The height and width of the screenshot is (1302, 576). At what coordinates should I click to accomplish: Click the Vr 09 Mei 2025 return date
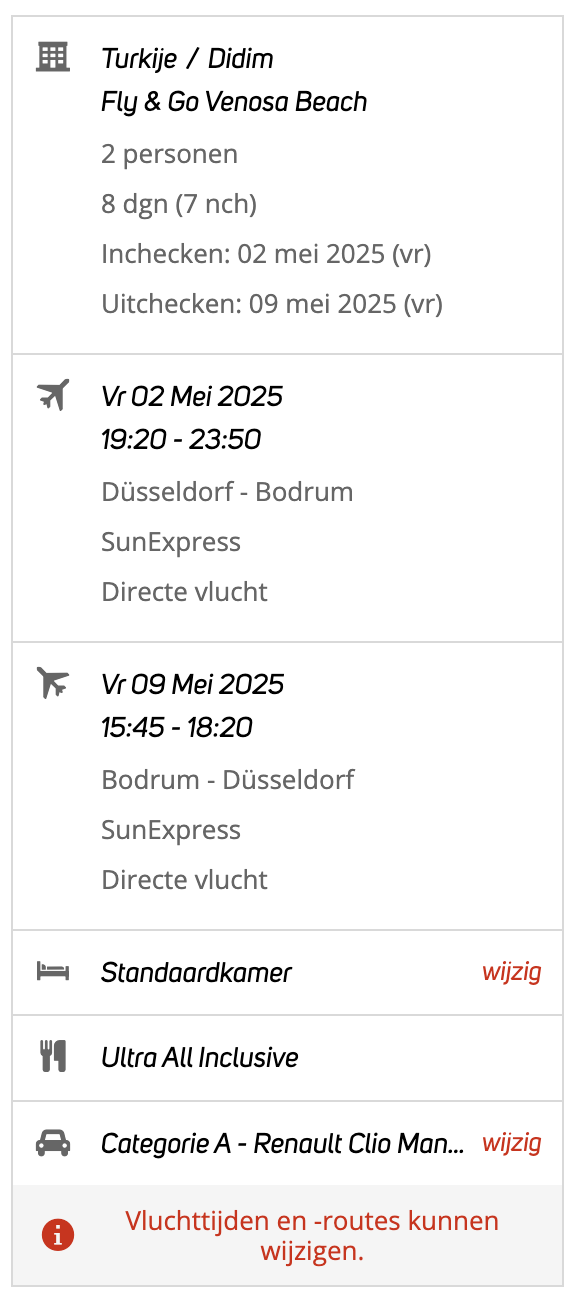[193, 684]
